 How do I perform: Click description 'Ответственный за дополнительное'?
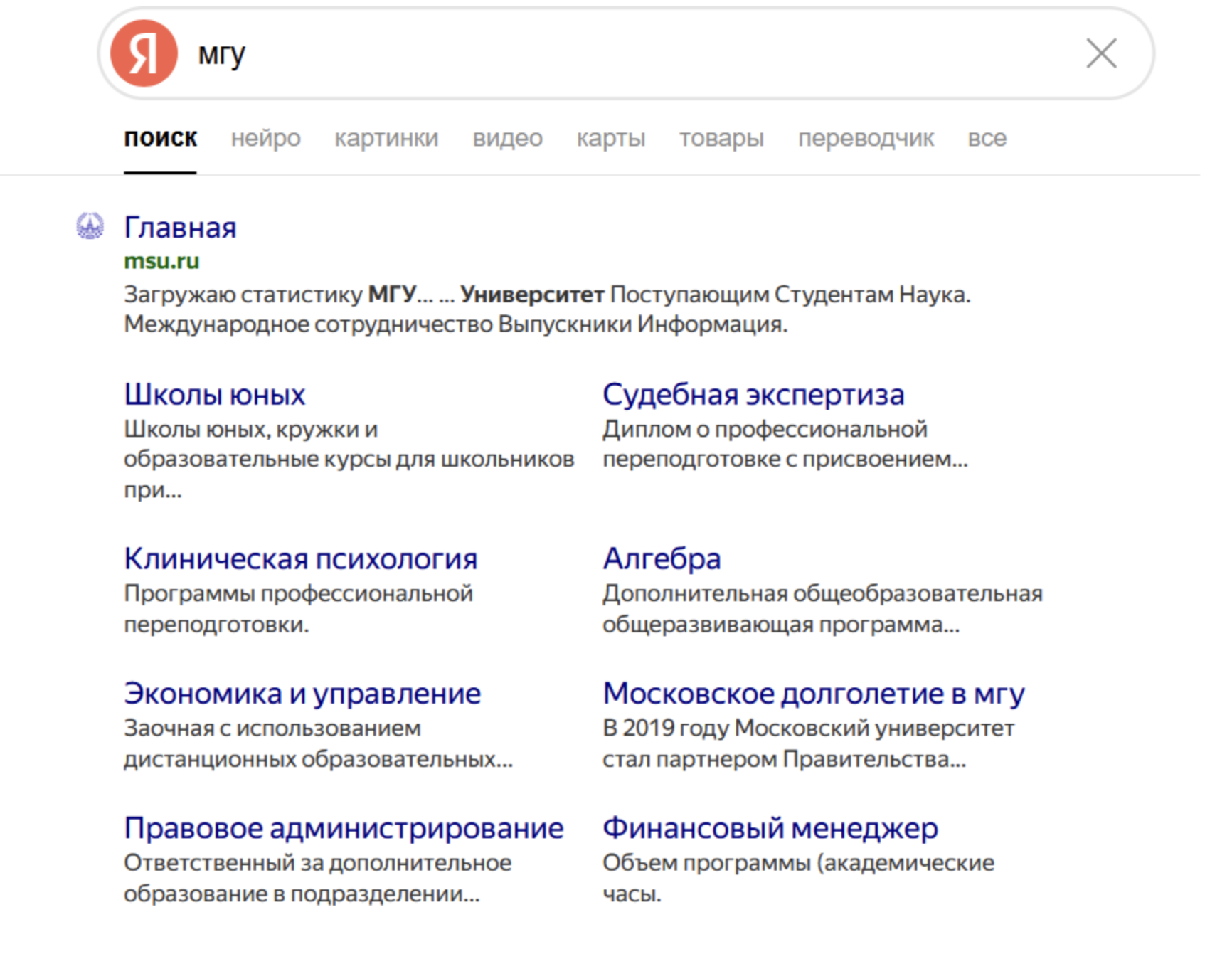pos(317,862)
